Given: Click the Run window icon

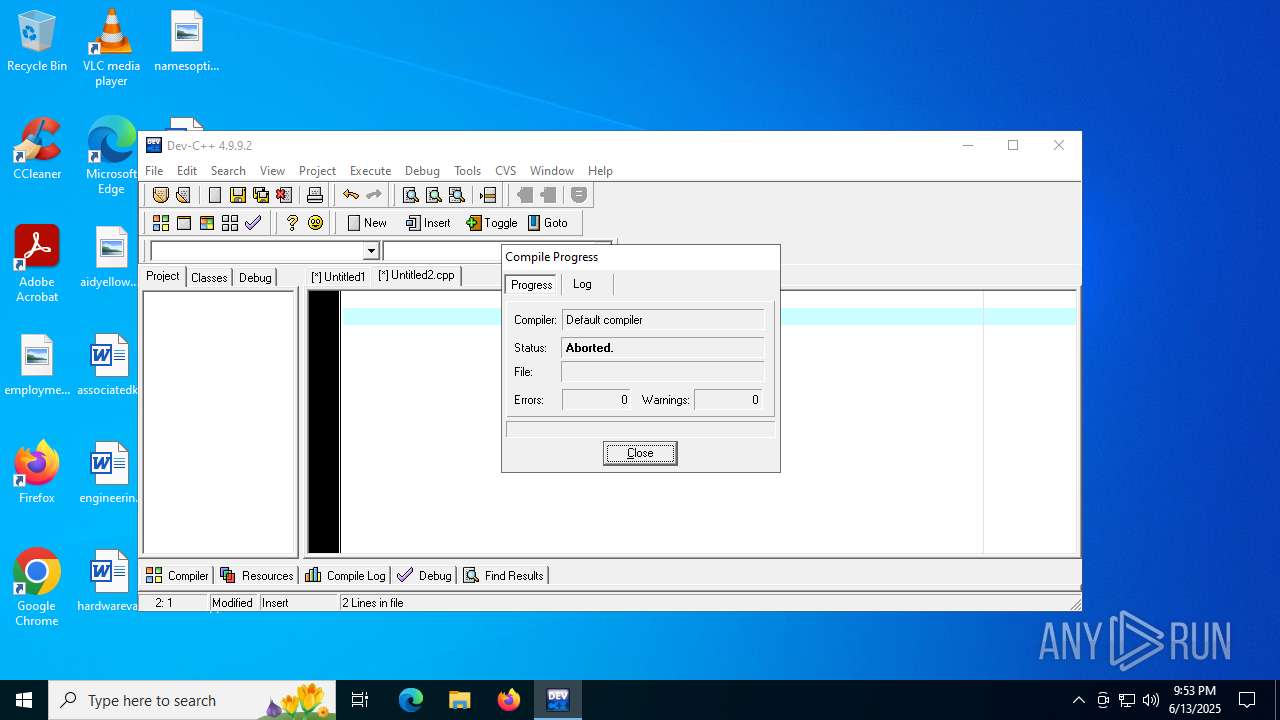Looking at the screenshot, I should (184, 223).
